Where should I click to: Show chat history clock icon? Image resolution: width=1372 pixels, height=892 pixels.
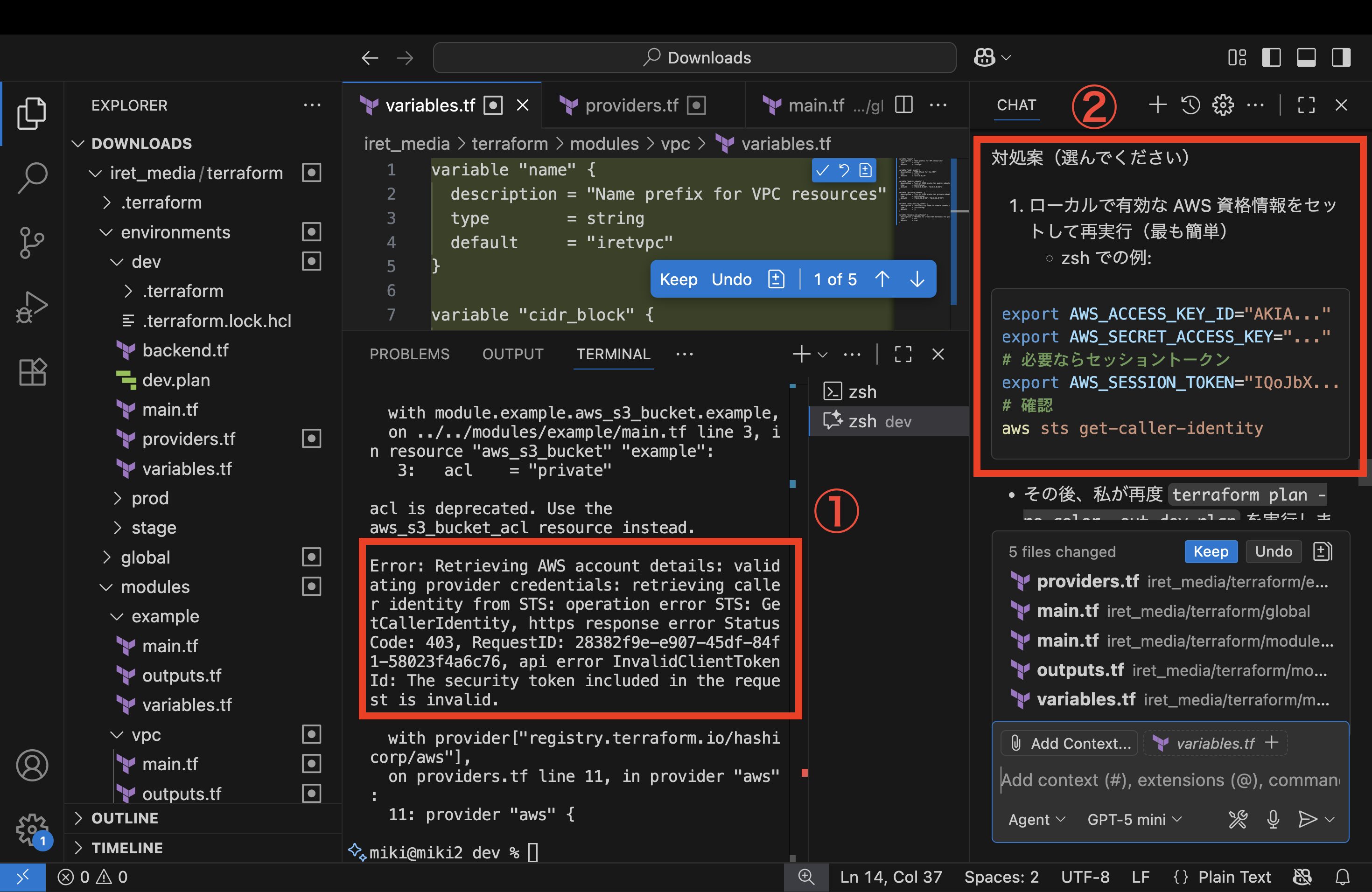pos(1190,105)
